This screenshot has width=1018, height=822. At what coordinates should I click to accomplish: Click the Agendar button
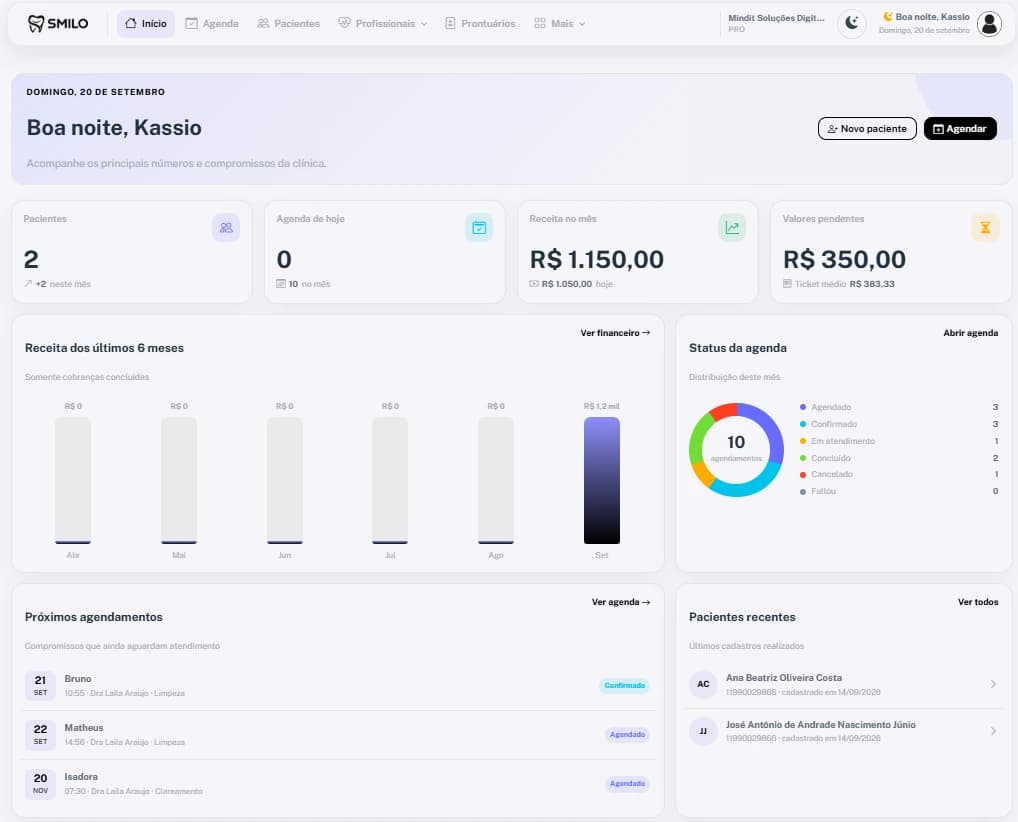960,129
